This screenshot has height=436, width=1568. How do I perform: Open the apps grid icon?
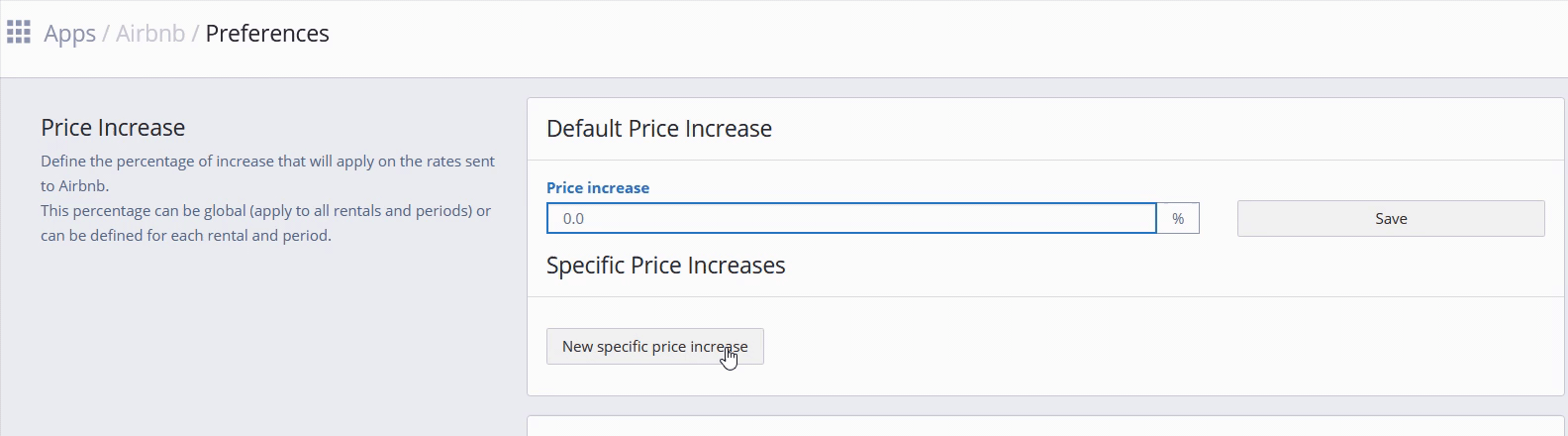tap(19, 33)
